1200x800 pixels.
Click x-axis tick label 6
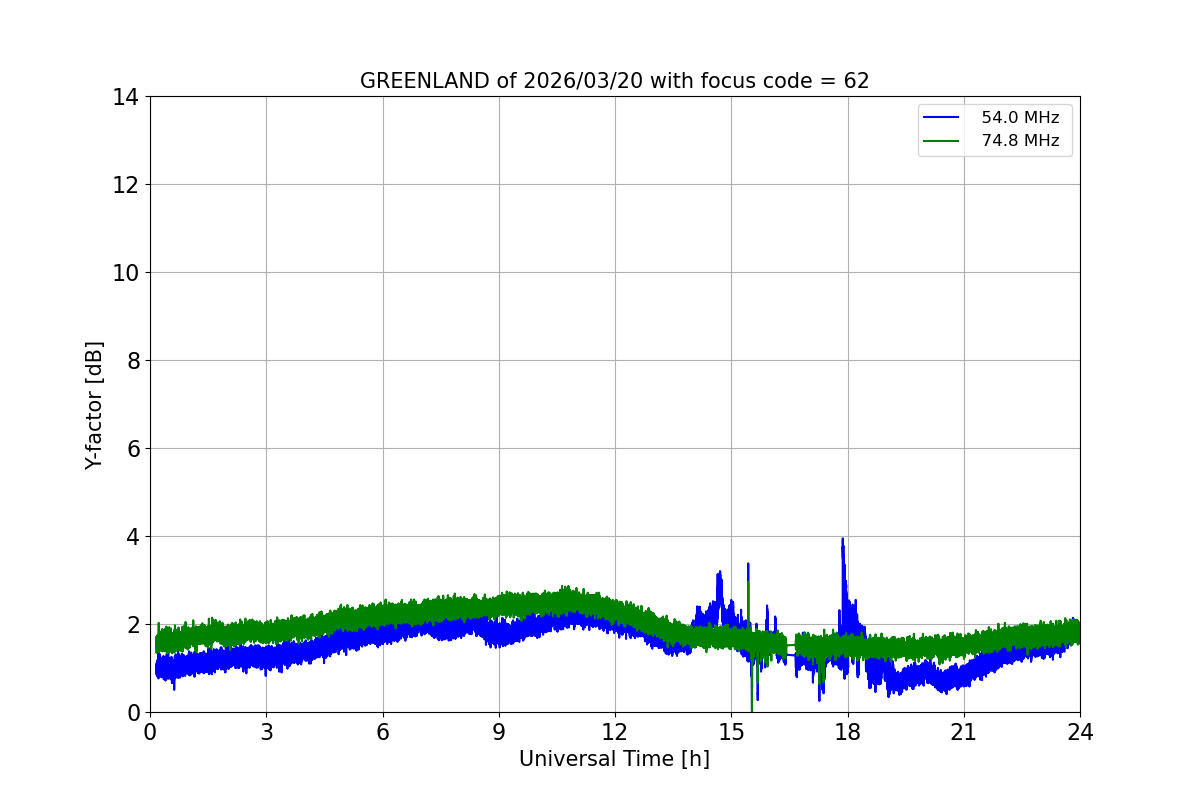[x=383, y=732]
